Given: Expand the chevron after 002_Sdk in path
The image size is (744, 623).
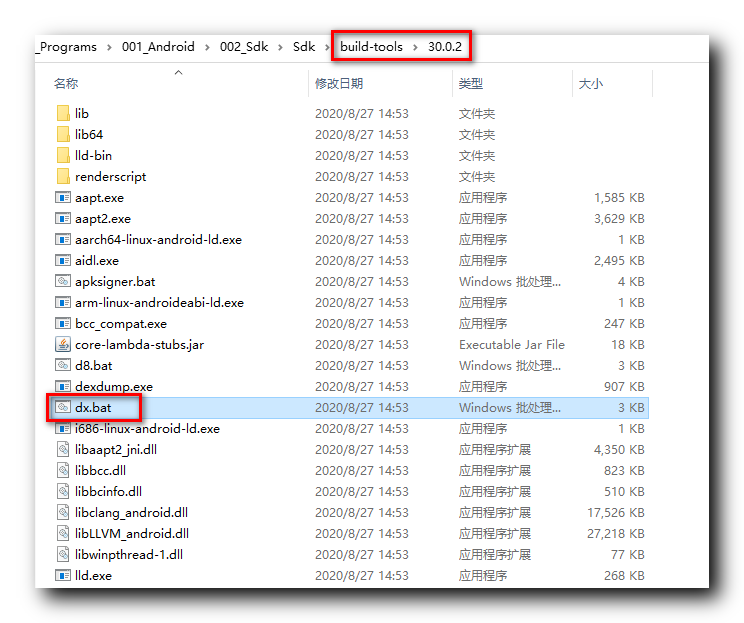Looking at the screenshot, I should [280, 47].
